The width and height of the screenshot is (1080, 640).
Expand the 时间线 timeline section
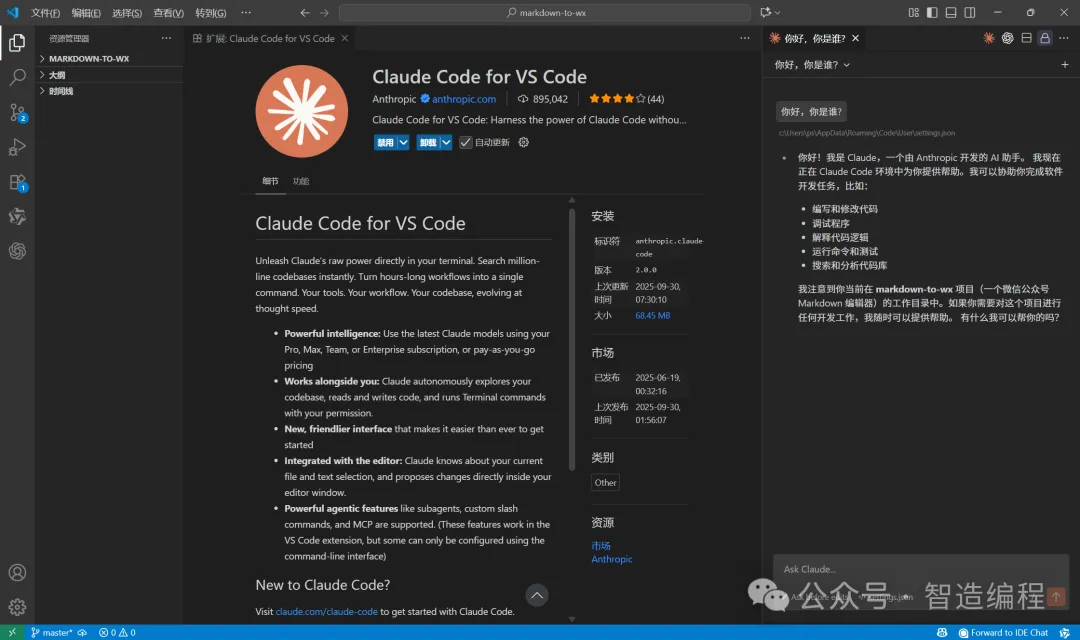tap(110, 91)
